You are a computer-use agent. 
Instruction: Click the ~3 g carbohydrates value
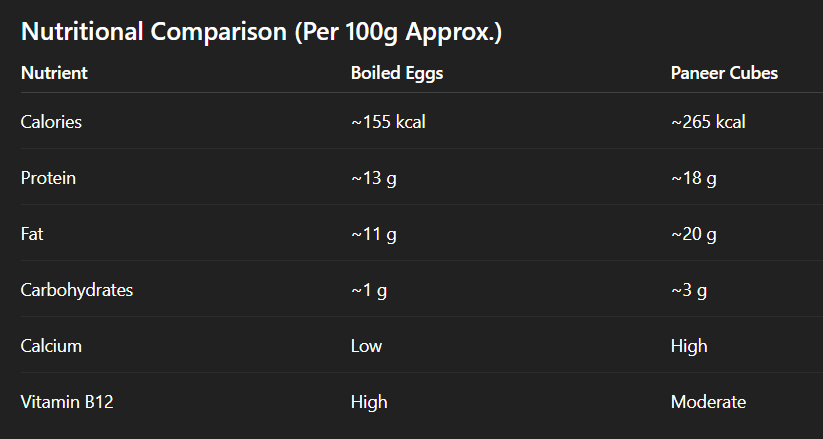point(689,290)
